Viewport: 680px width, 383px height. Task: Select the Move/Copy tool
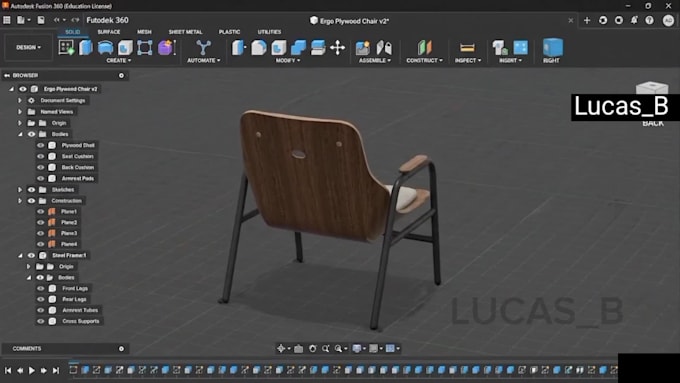[x=337, y=48]
